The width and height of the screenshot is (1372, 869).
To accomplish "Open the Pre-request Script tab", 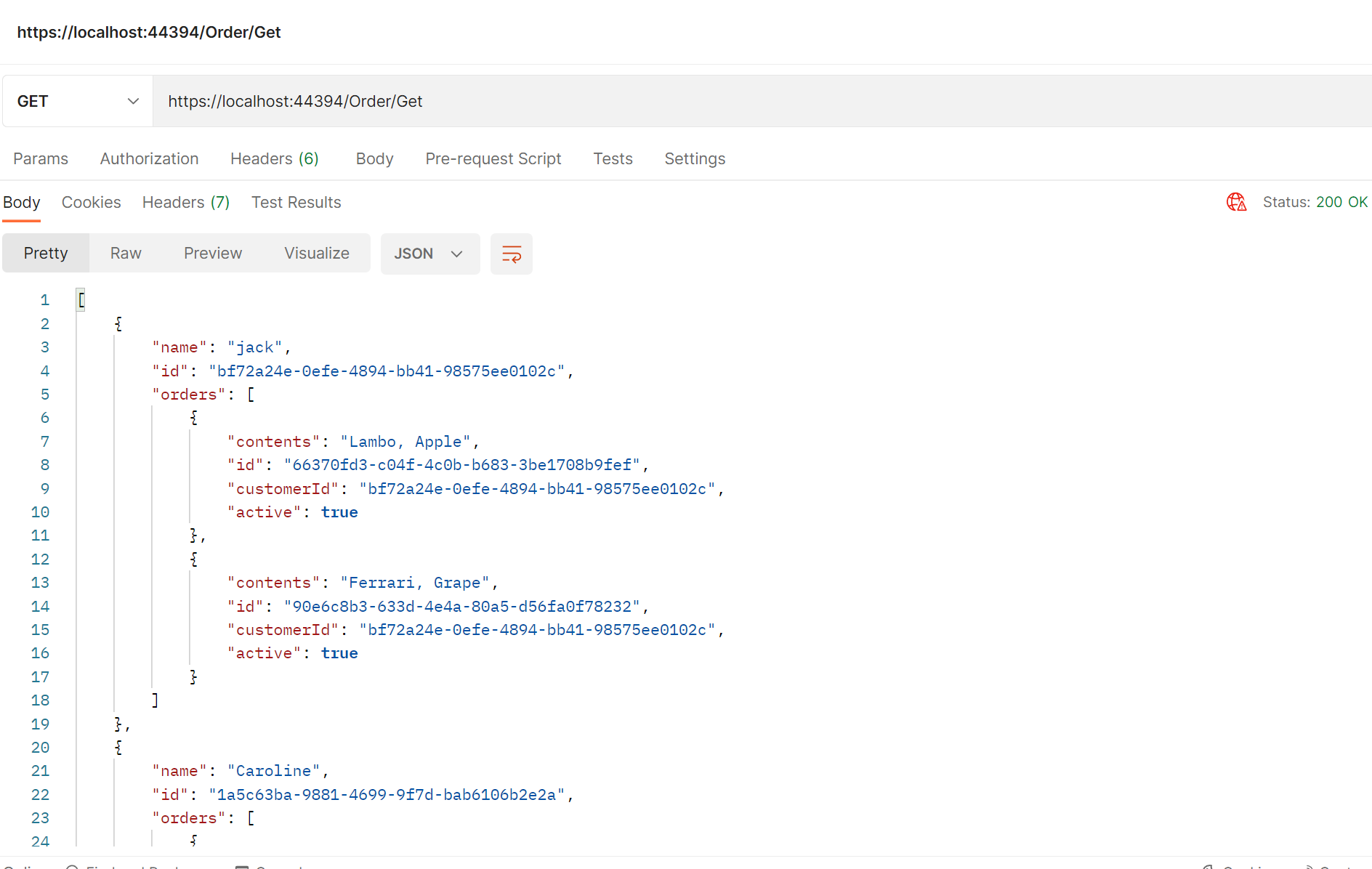I will pyautogui.click(x=493, y=158).
